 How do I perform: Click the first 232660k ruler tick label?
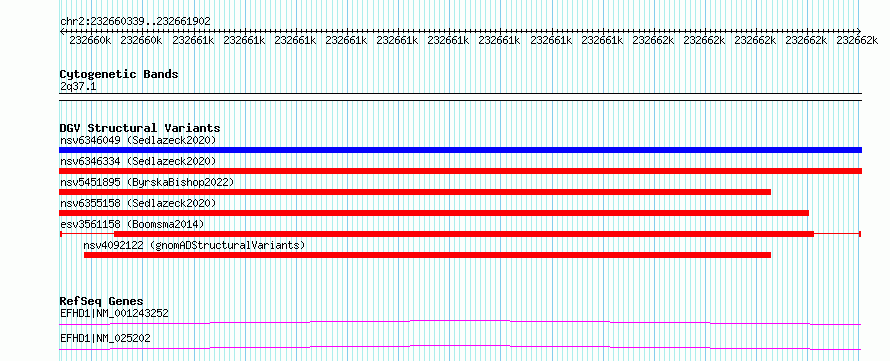tap(90, 40)
